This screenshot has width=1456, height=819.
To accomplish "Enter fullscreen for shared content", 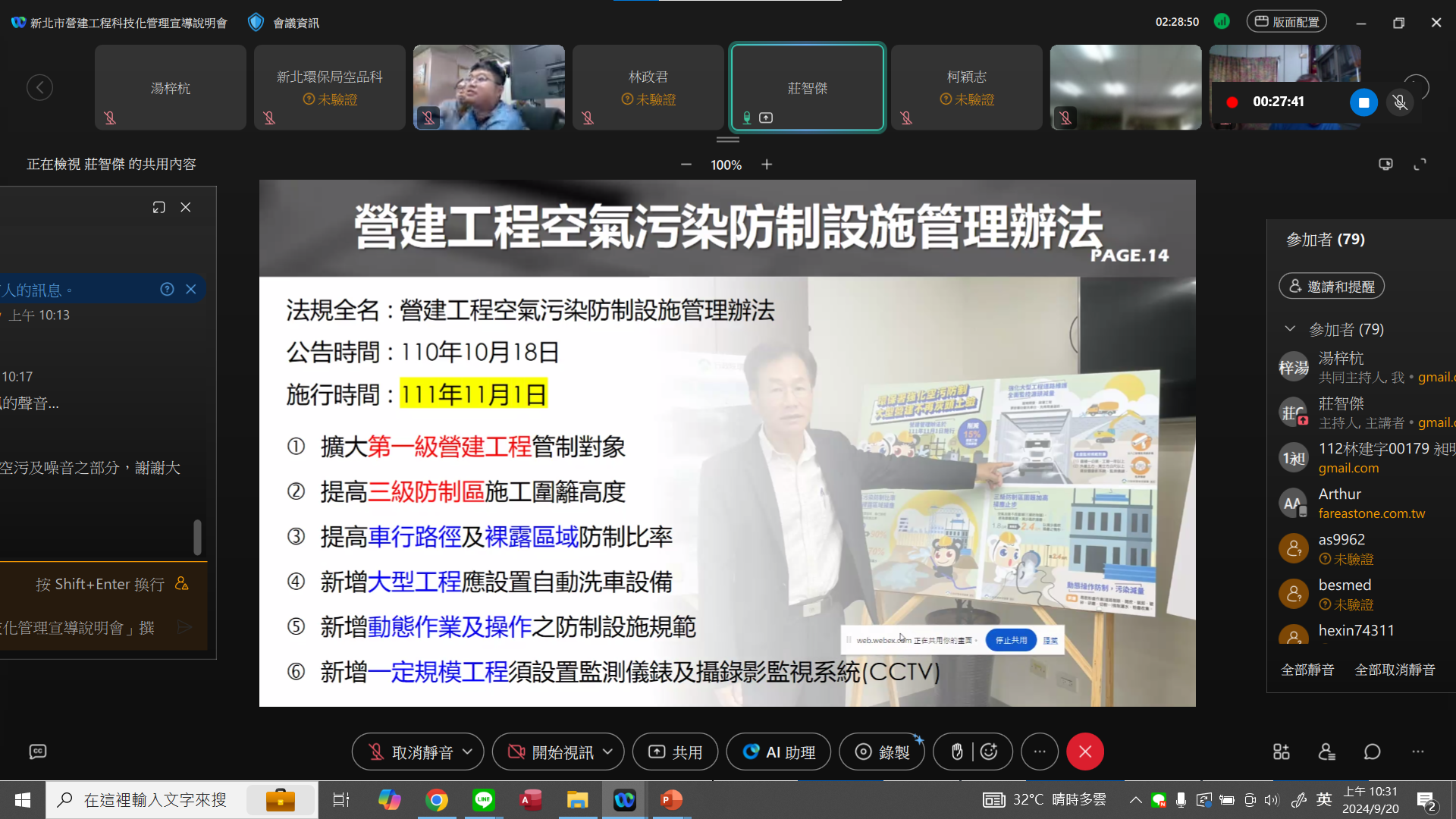I will (1420, 165).
